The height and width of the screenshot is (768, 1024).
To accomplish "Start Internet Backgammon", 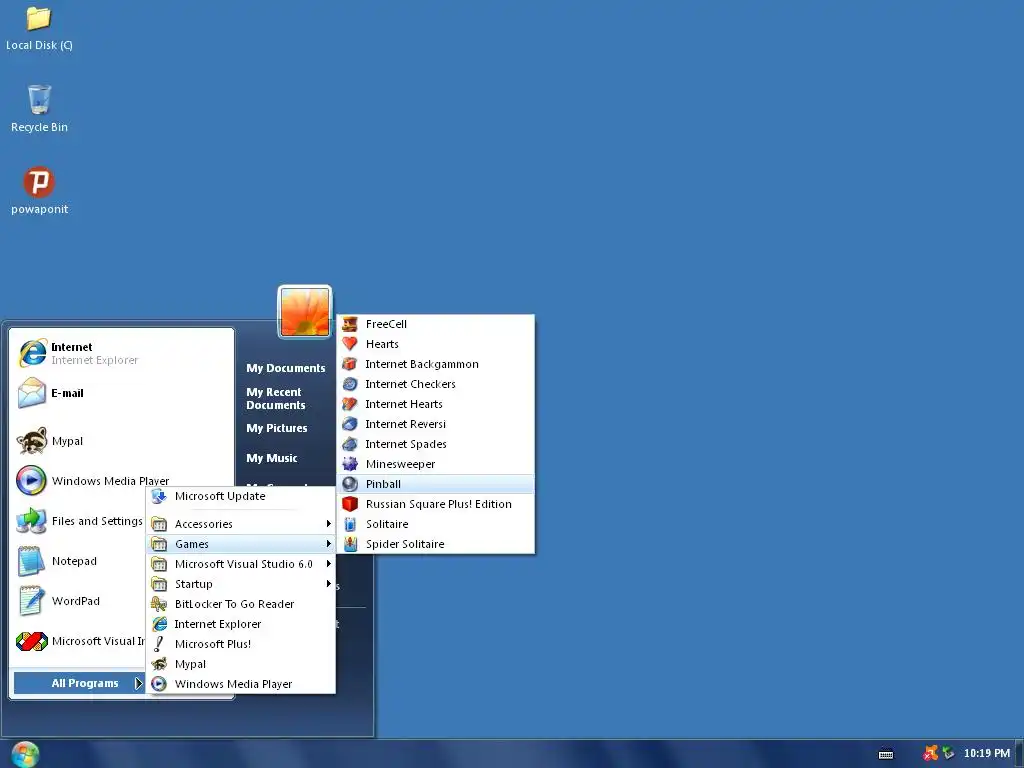I will point(436,364).
